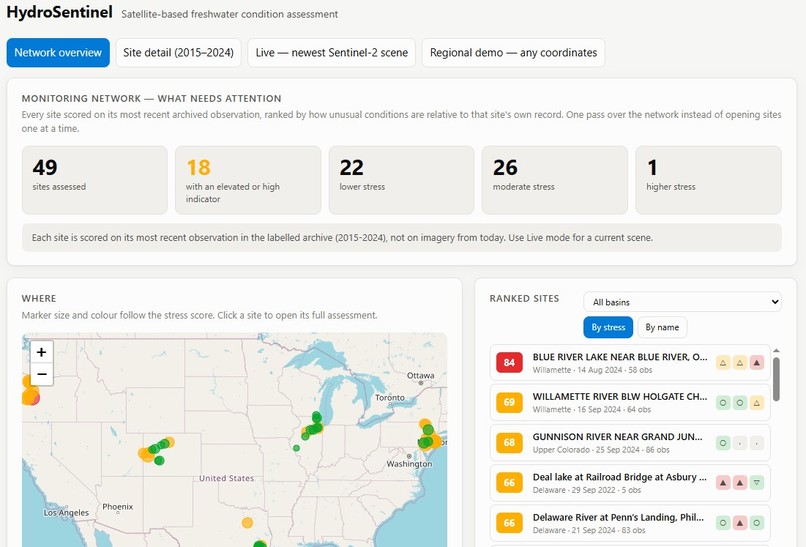
Task: Click the HydroSentinel title
Action: pos(60,12)
